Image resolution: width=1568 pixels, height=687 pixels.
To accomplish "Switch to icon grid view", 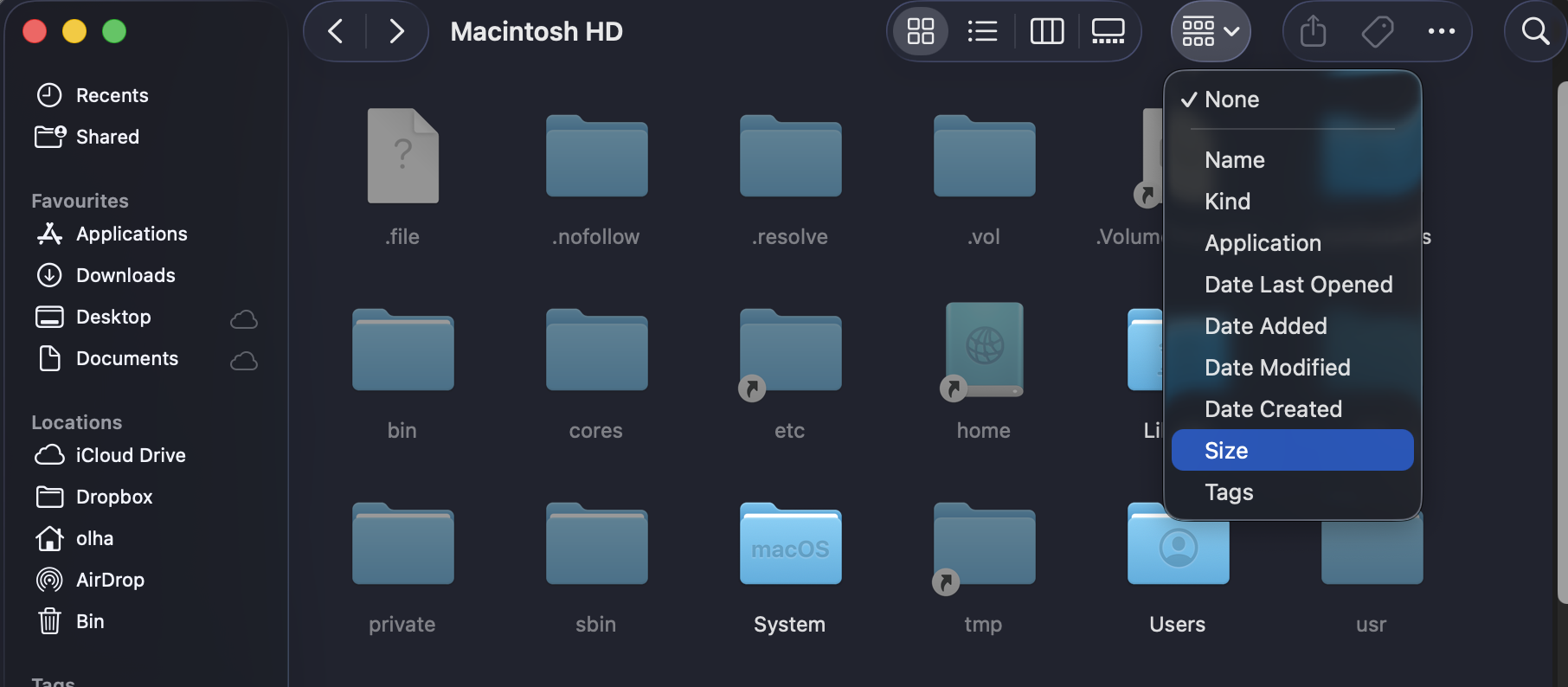I will point(921,31).
